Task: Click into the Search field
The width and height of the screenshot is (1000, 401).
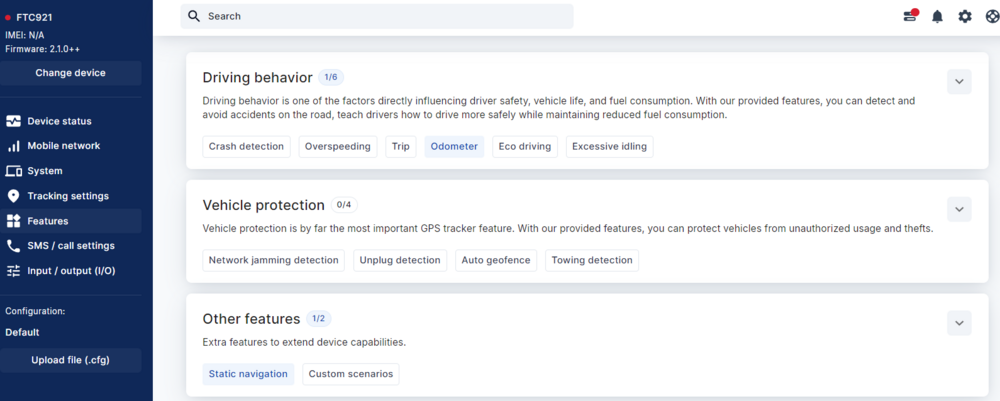Action: [380, 16]
